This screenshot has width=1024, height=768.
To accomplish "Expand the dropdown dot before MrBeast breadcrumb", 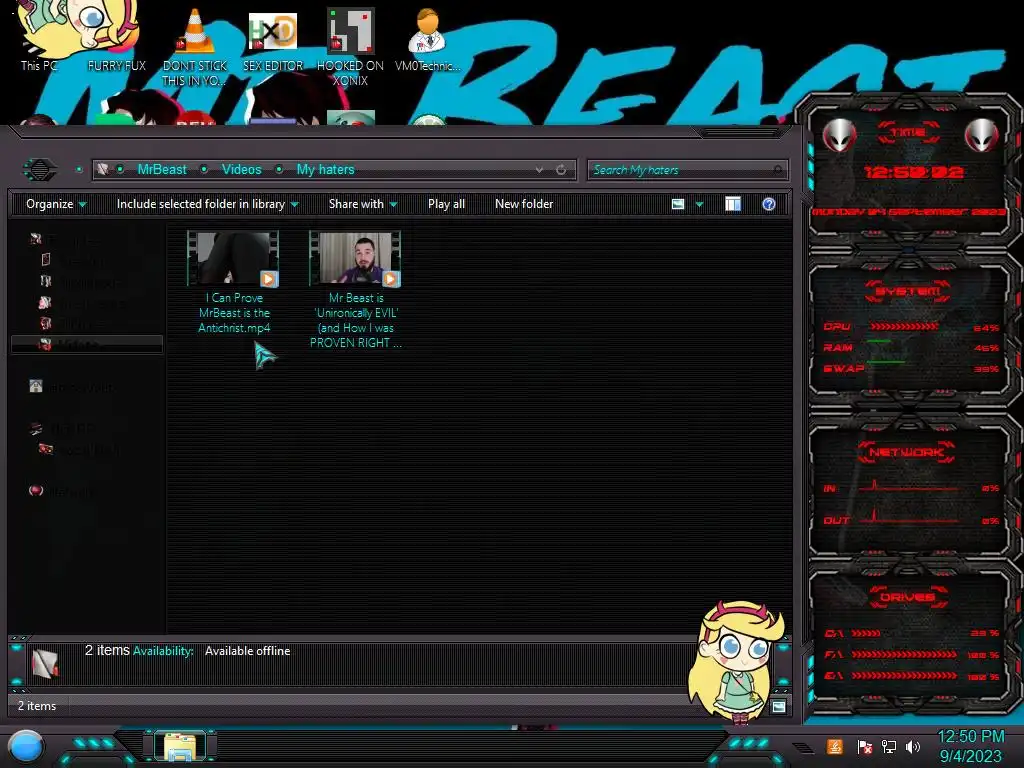I will click(x=120, y=170).
